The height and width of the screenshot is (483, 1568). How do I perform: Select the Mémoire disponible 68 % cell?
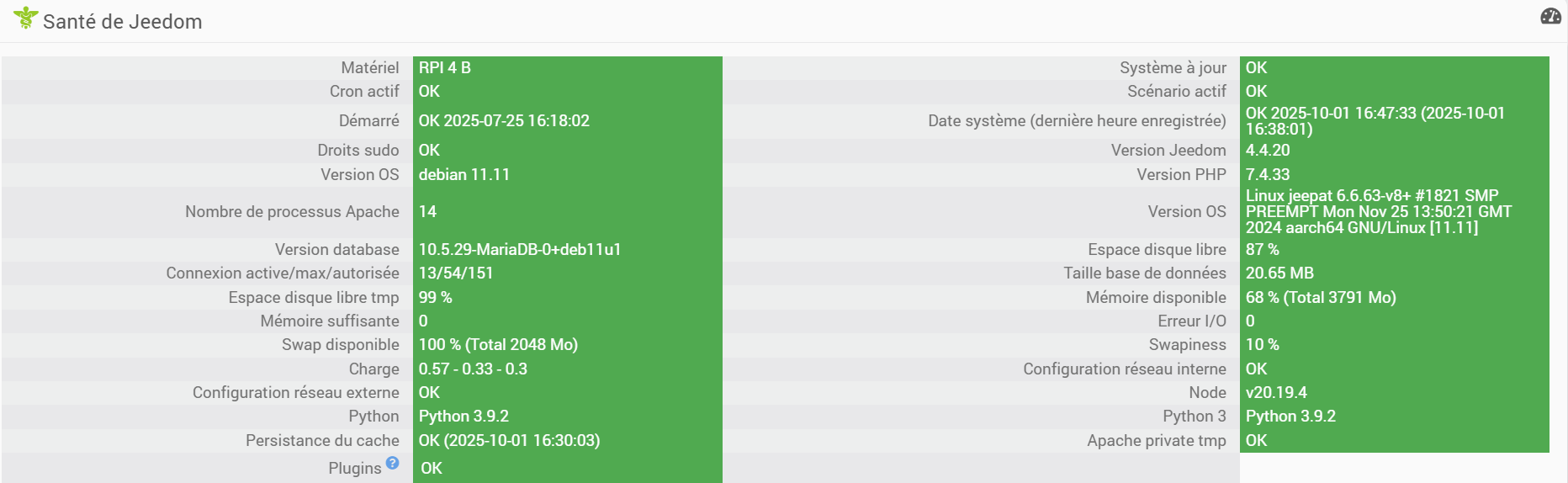coord(1321,298)
